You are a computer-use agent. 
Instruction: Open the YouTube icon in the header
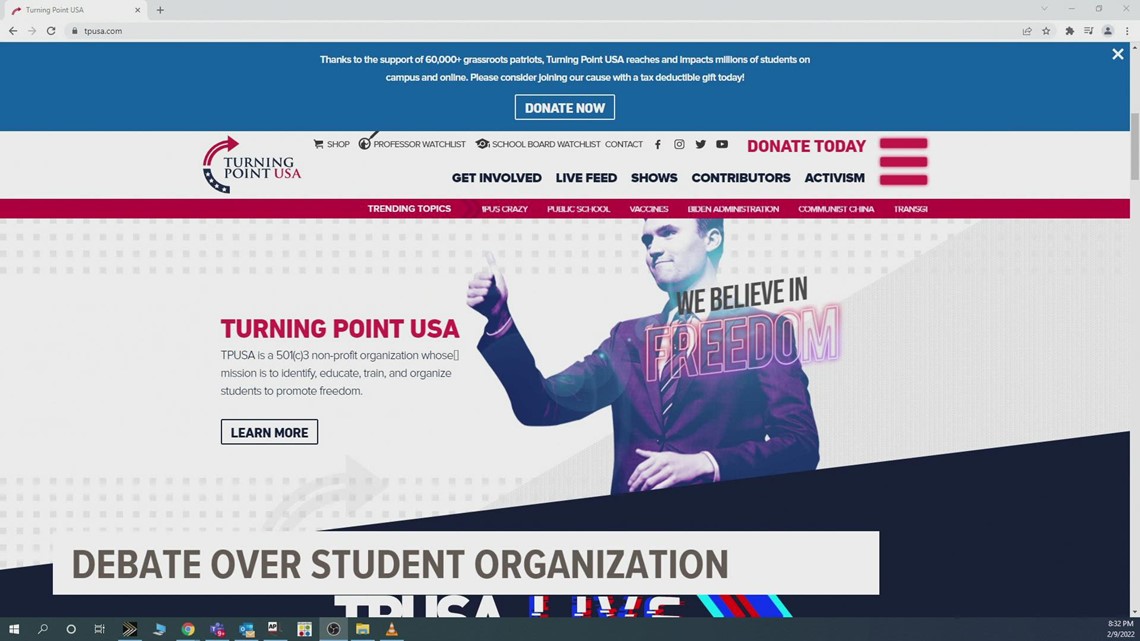point(722,144)
